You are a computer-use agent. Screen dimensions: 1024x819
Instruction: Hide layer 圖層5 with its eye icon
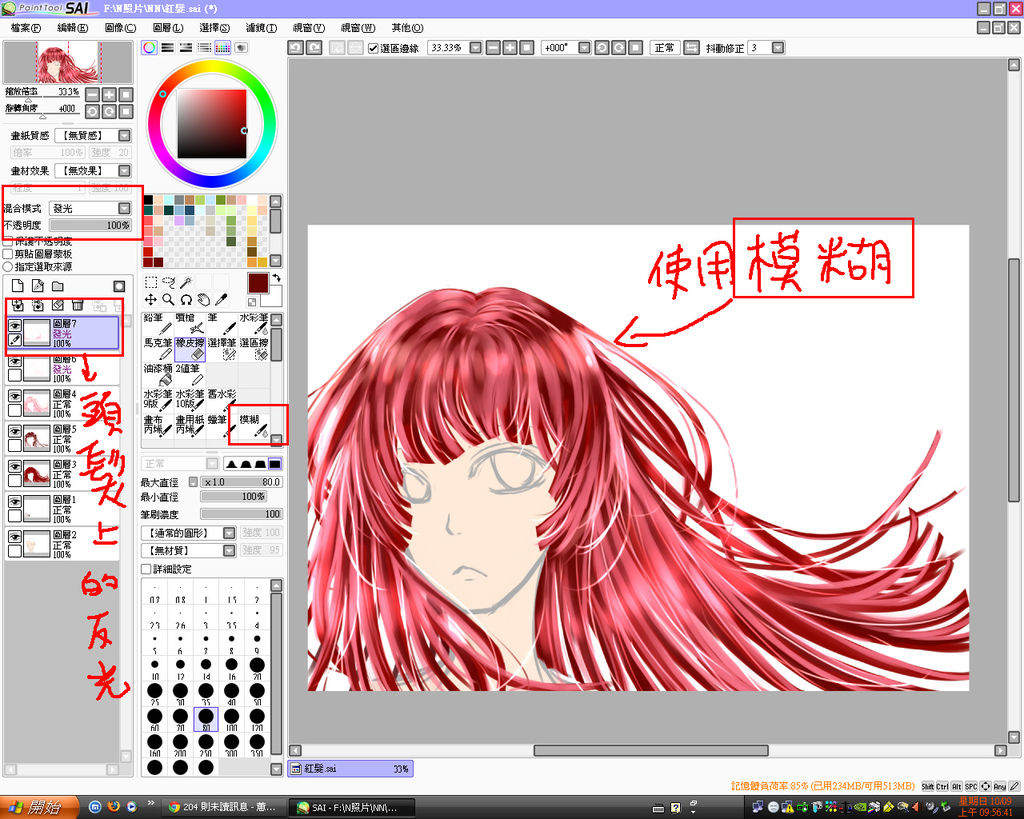[x=14, y=432]
